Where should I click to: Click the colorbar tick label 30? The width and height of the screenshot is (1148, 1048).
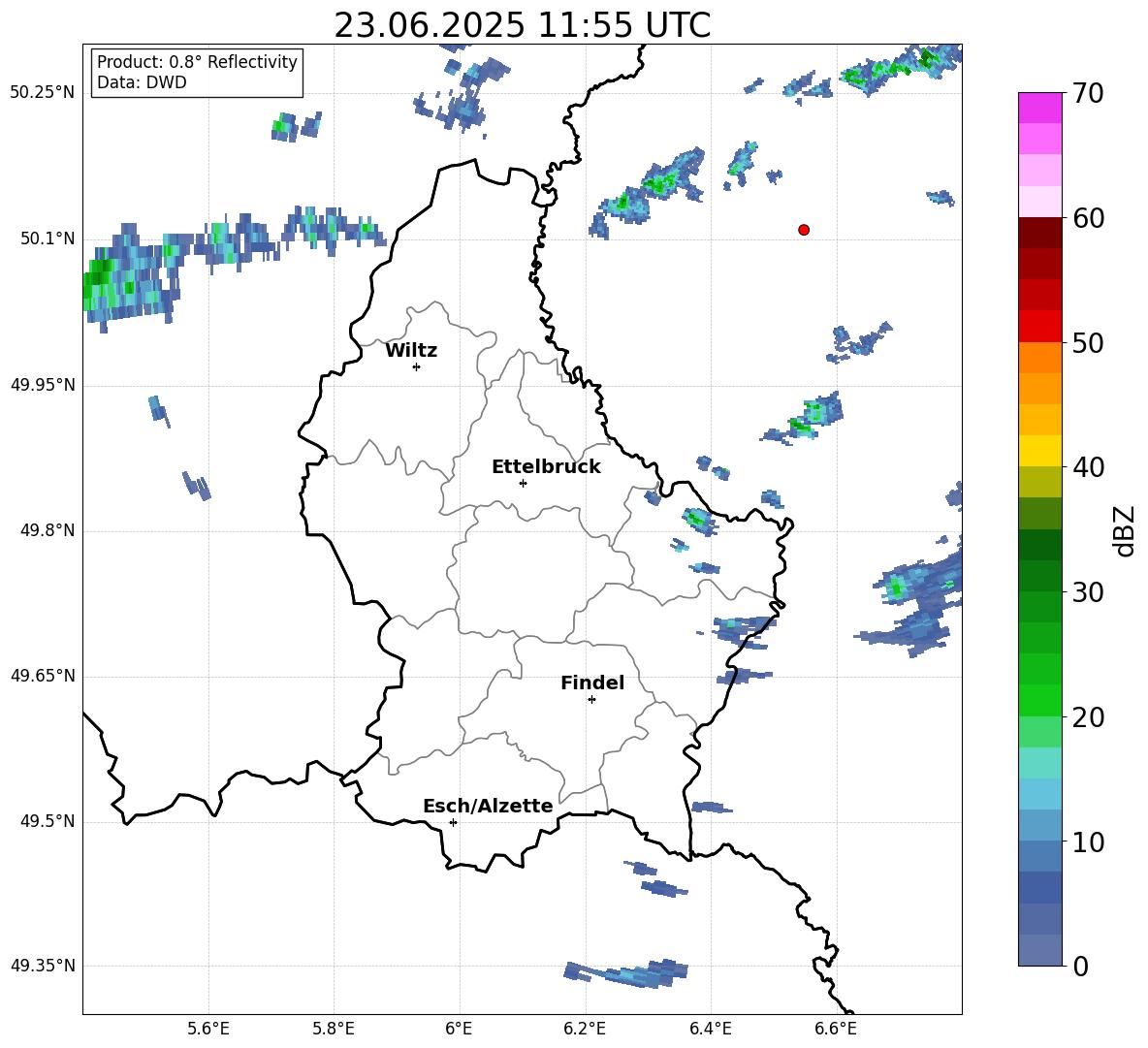[x=1088, y=592]
